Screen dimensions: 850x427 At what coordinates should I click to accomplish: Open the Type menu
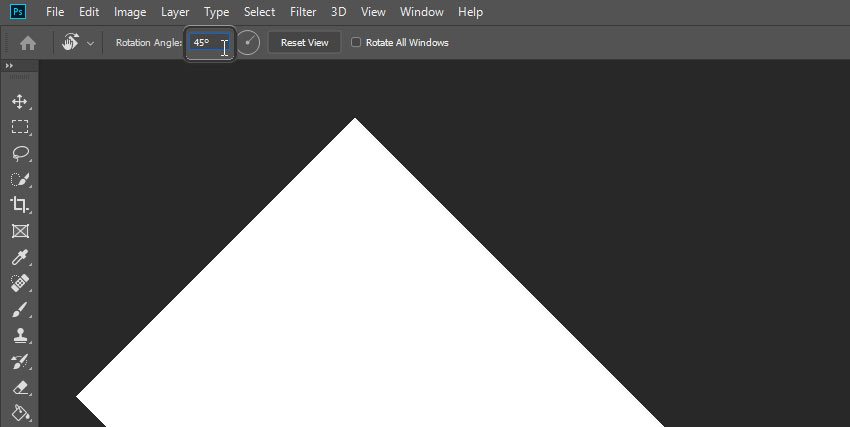pos(216,12)
